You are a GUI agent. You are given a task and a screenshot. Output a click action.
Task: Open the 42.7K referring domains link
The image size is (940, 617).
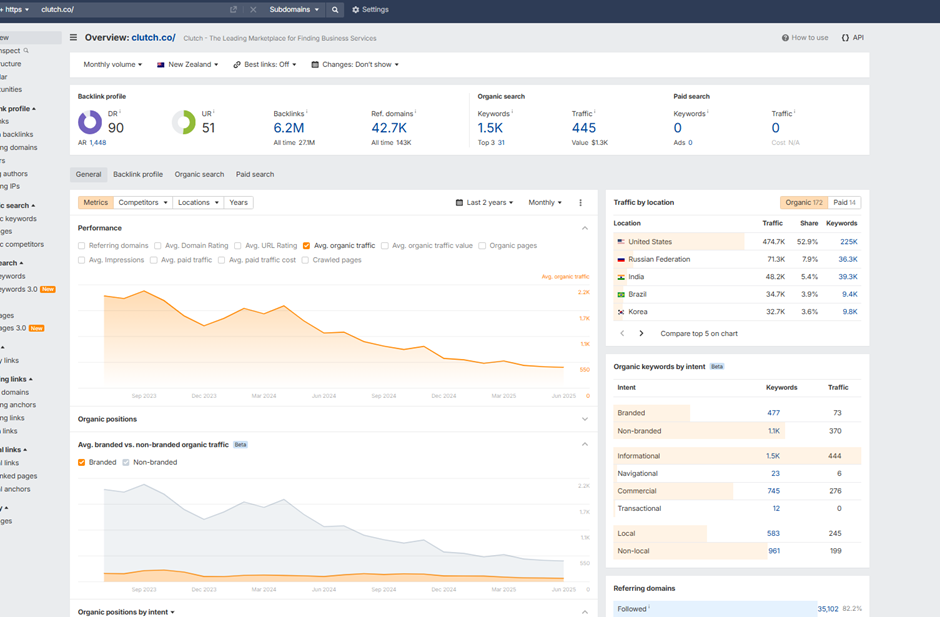coord(389,128)
